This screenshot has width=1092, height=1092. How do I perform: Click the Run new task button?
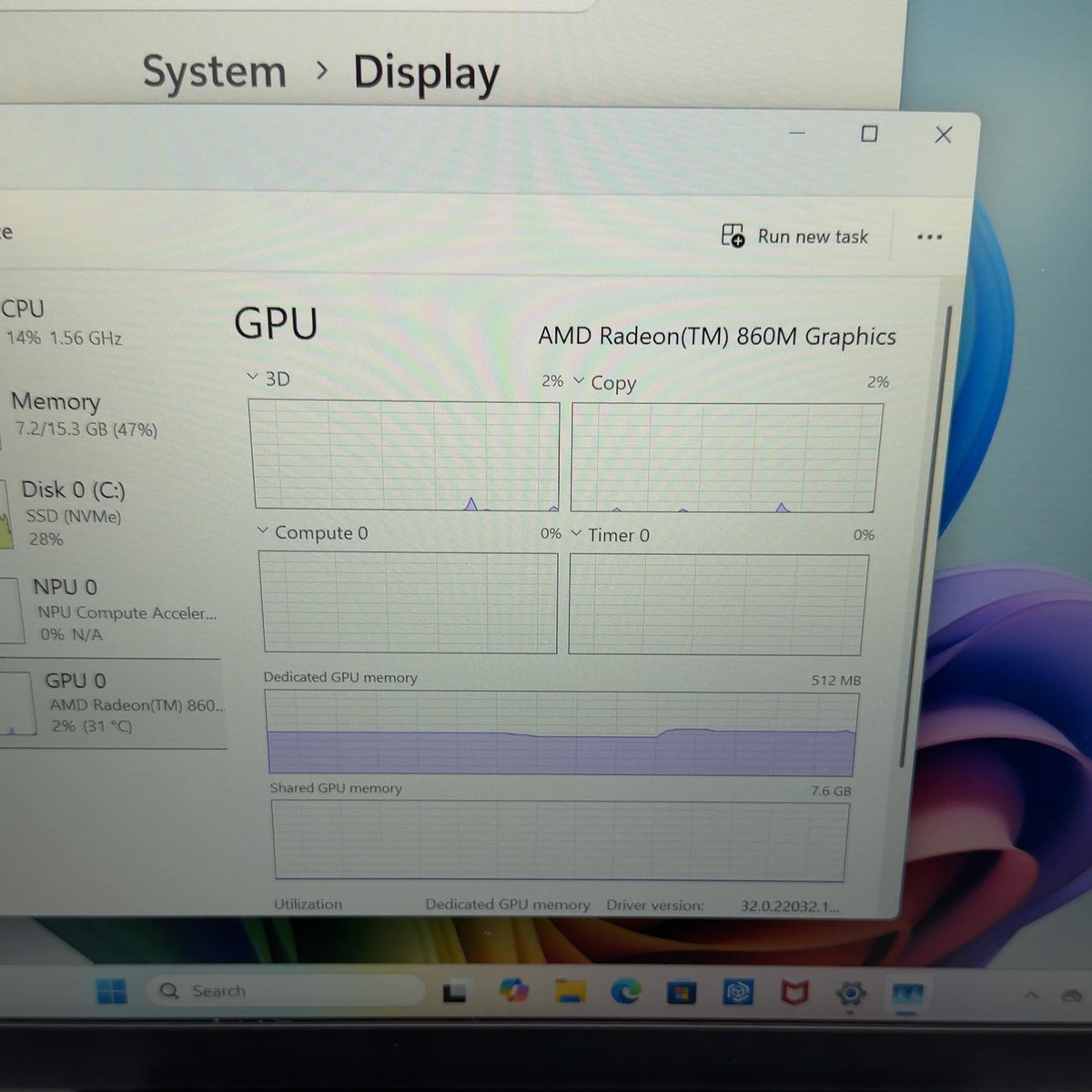[x=794, y=236]
